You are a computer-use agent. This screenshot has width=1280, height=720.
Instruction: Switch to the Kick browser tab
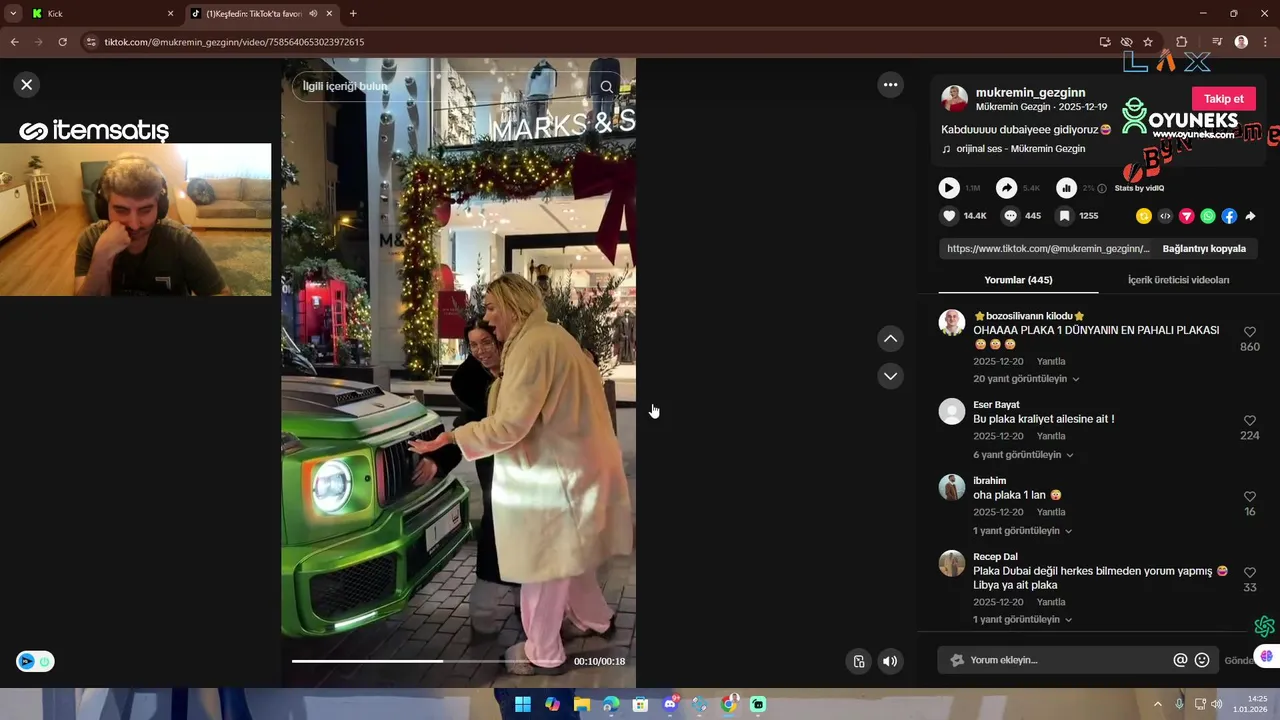tap(104, 14)
